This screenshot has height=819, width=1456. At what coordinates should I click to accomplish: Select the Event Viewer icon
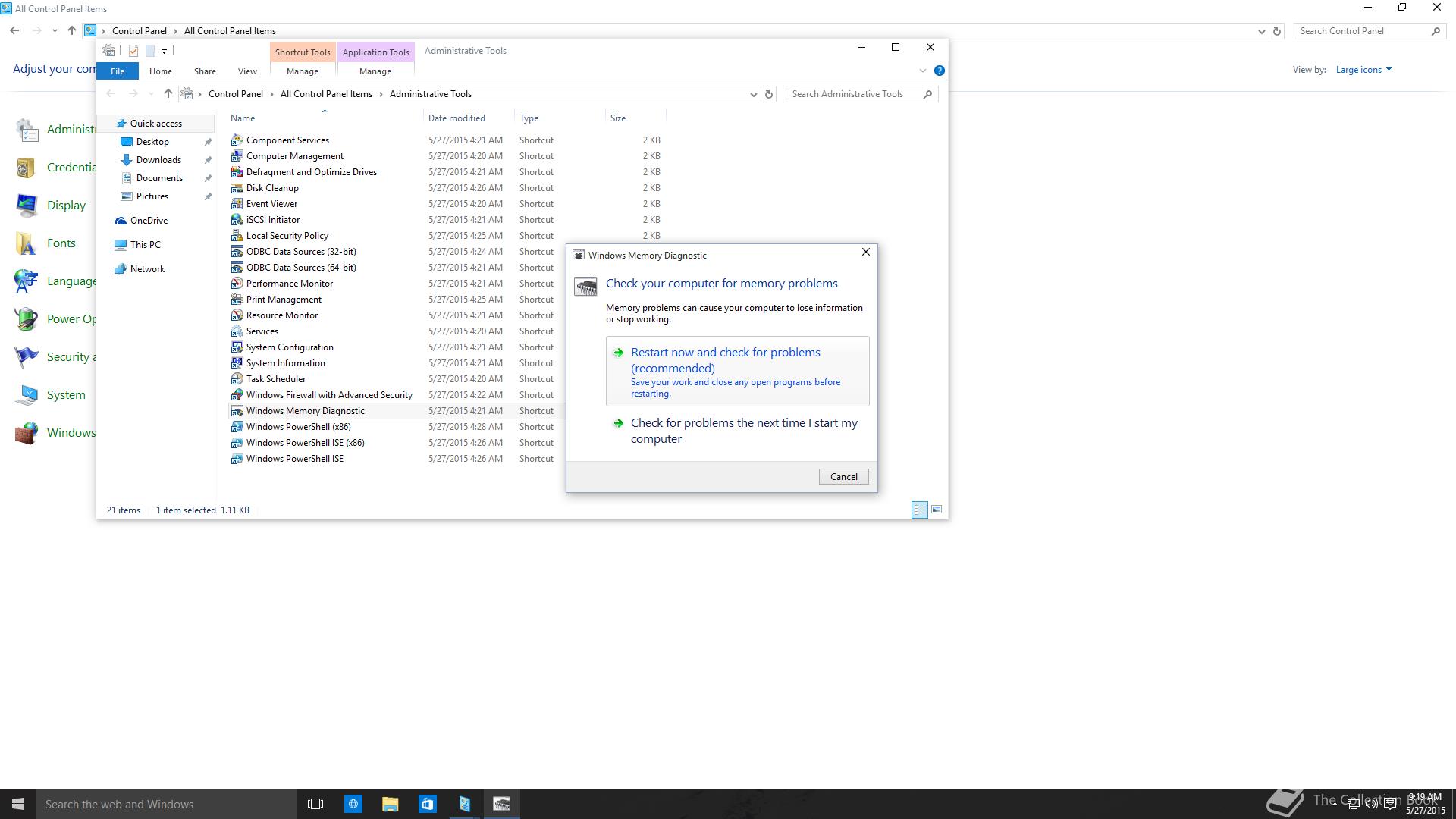237,204
